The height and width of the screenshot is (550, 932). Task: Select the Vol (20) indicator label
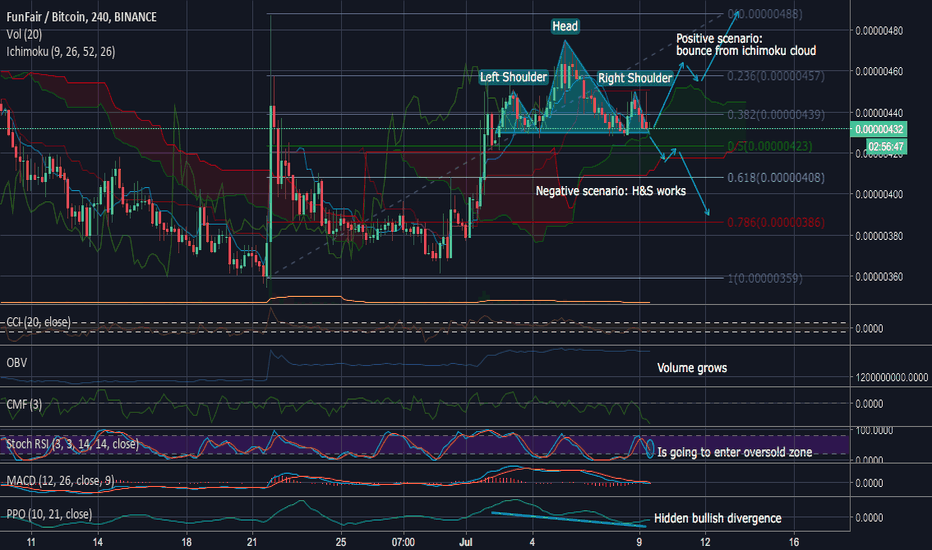(24, 34)
